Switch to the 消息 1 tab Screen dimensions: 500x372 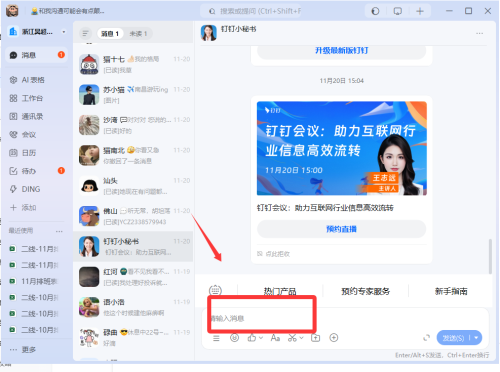pyautogui.click(x=110, y=34)
